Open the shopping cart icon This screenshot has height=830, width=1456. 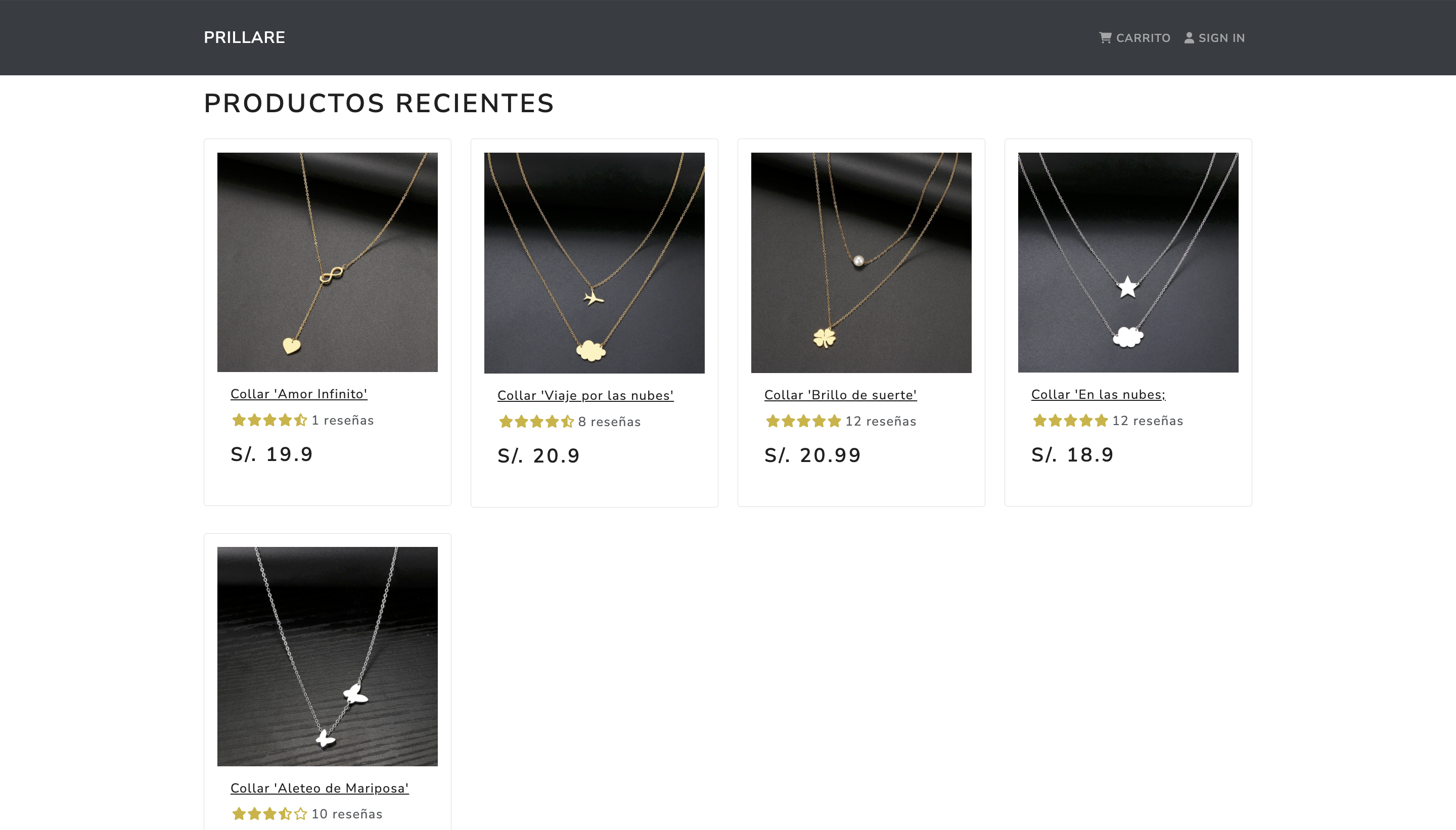[x=1105, y=37]
